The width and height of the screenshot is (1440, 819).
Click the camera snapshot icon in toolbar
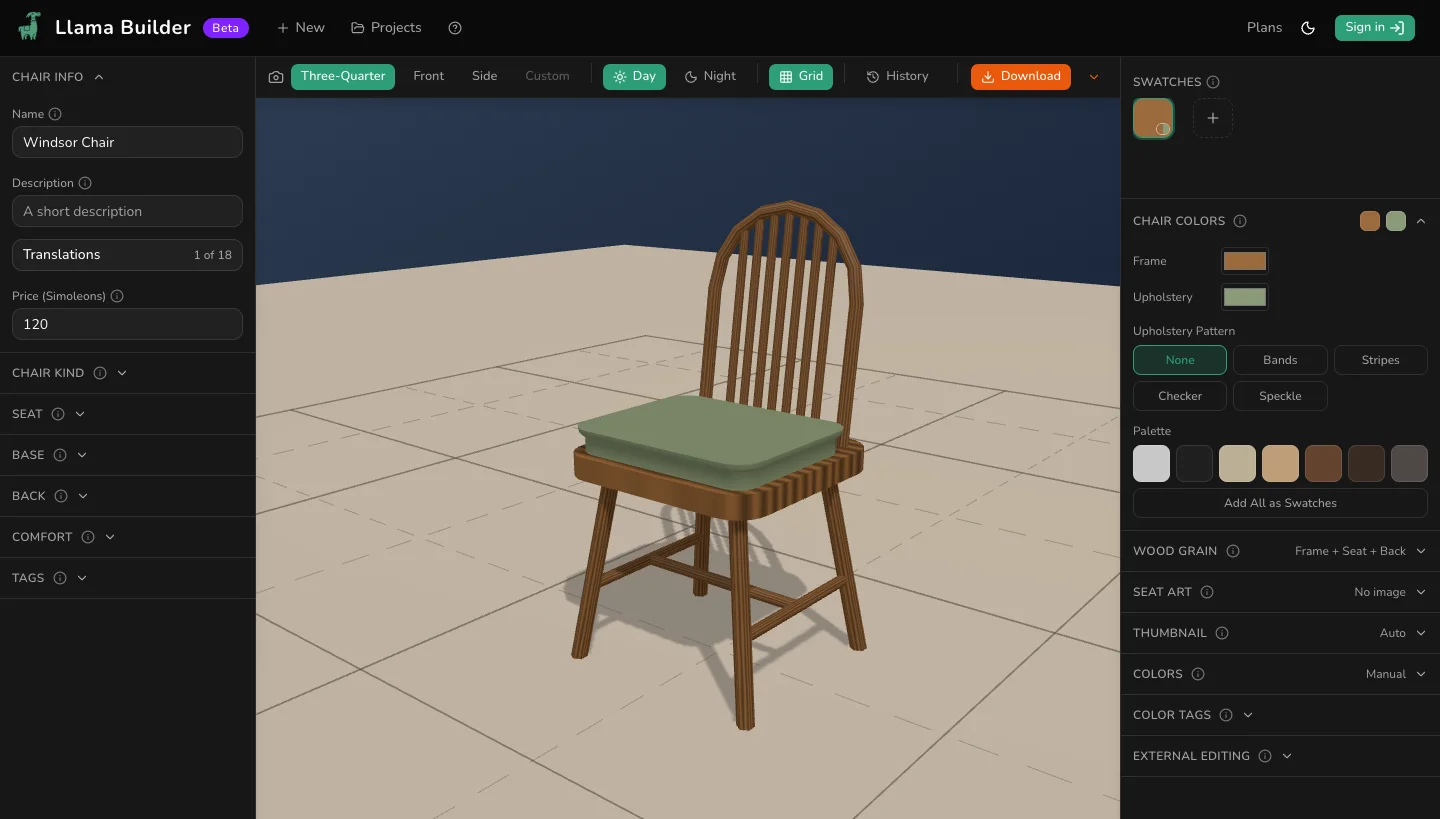[276, 77]
